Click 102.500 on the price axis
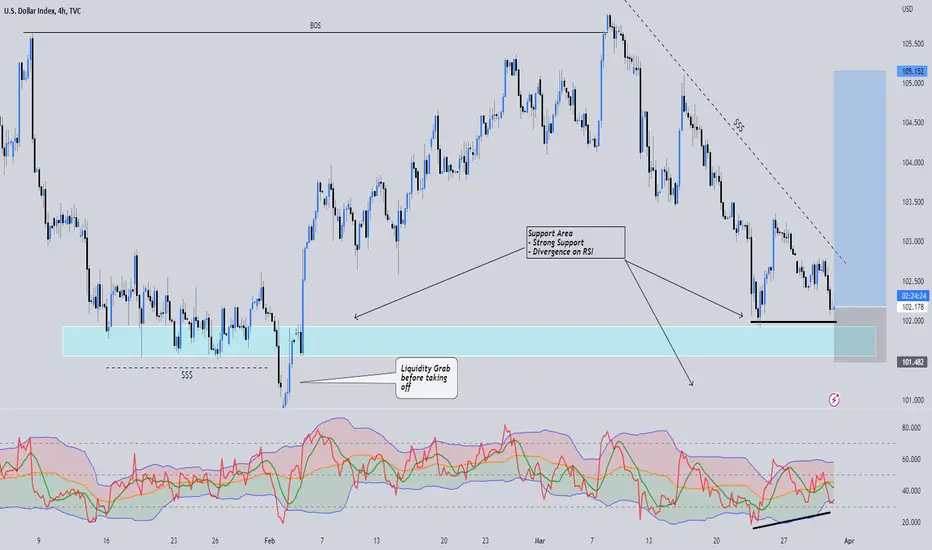This screenshot has height=550, width=932. point(912,281)
